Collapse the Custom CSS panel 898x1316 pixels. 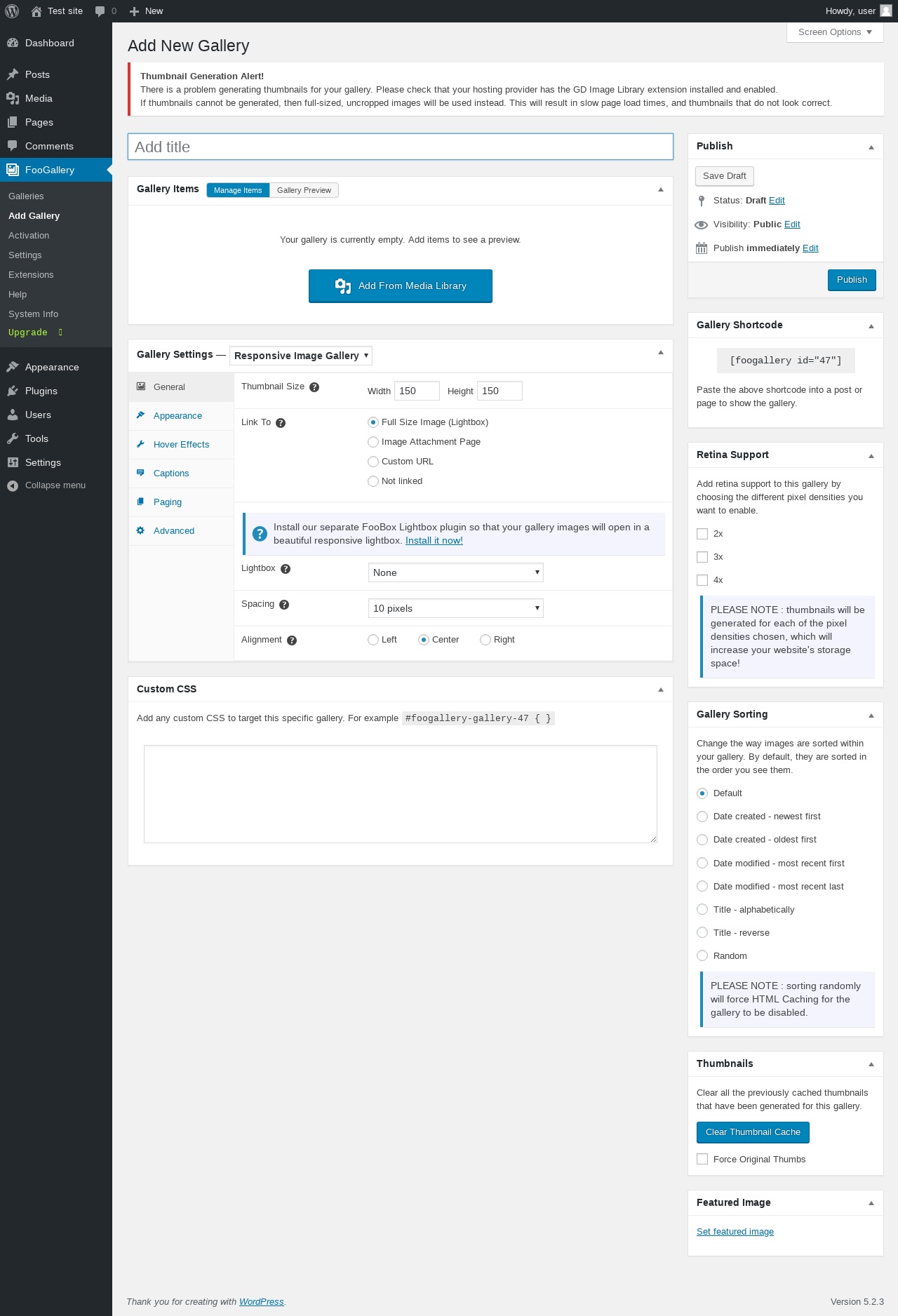(x=661, y=690)
